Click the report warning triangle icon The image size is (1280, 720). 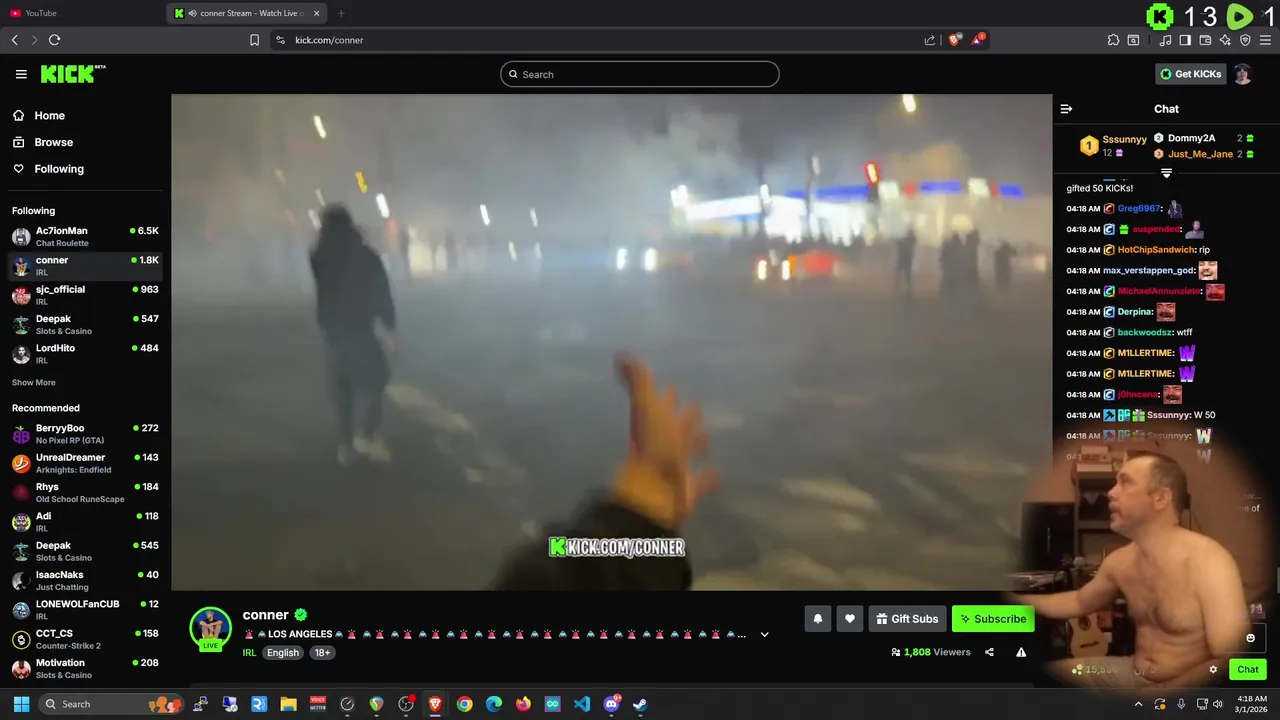tap(1021, 652)
